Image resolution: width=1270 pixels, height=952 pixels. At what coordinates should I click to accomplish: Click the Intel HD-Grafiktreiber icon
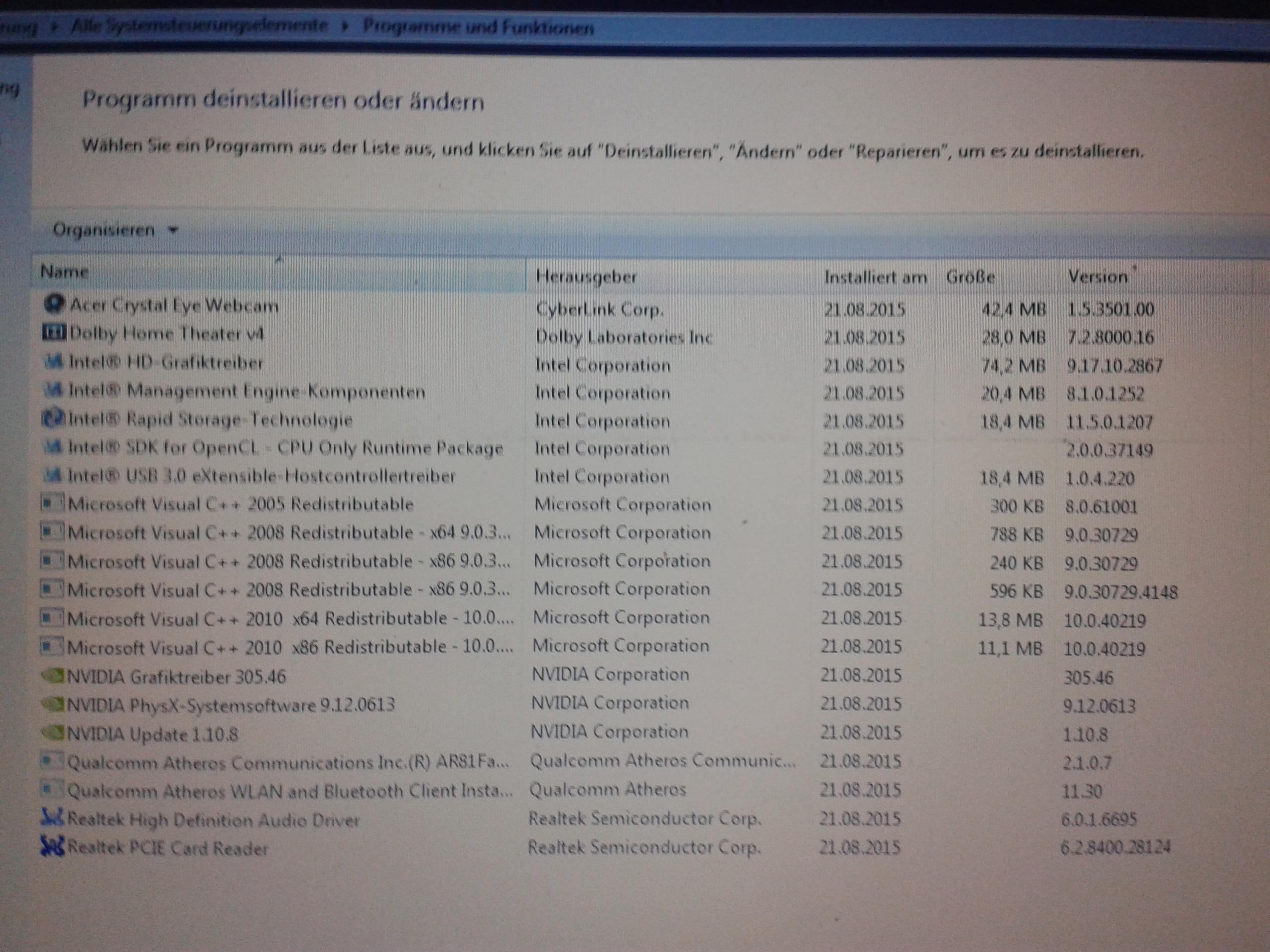click(x=53, y=362)
